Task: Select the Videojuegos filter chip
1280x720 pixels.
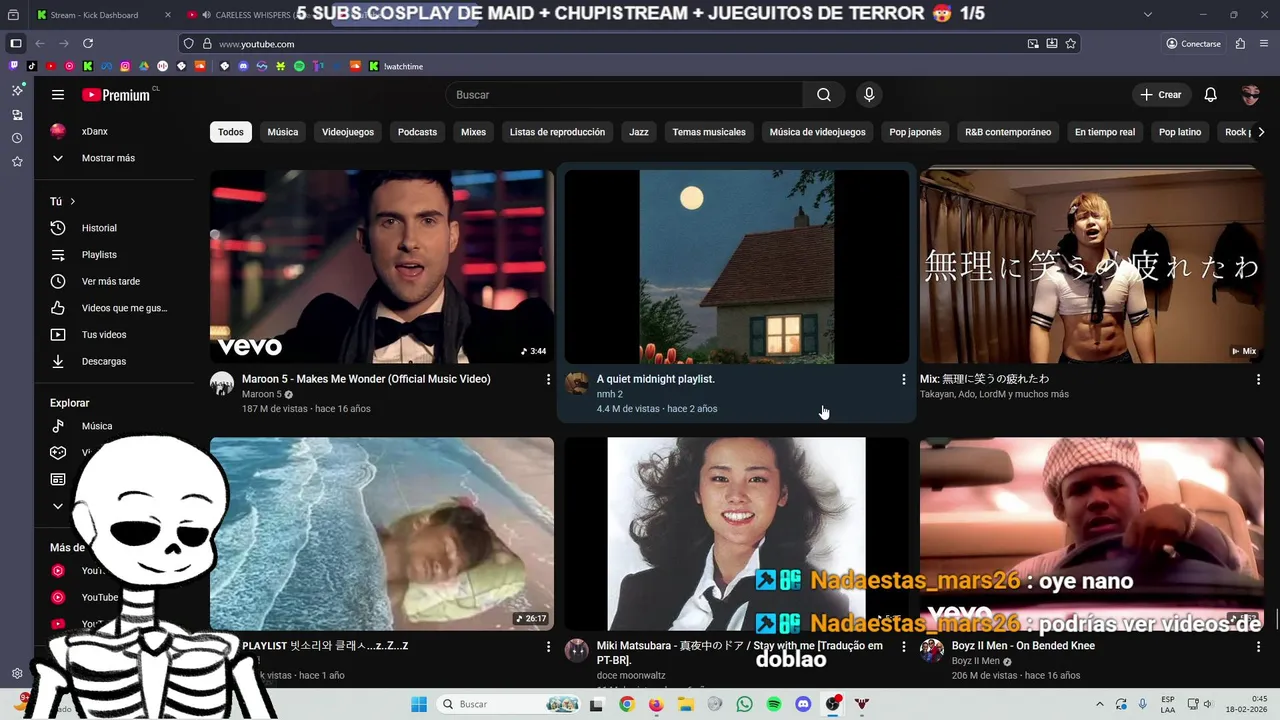Action: 348,132
